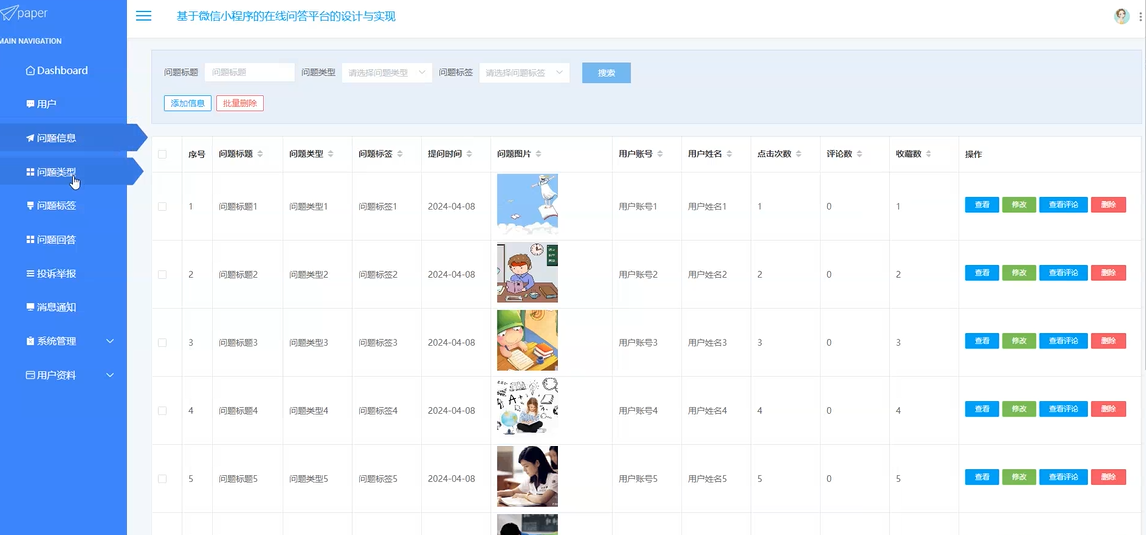Viewport: 1146px width, 535px height.
Task: Click 删除 for 问题标题4 row
Action: [1108, 409]
